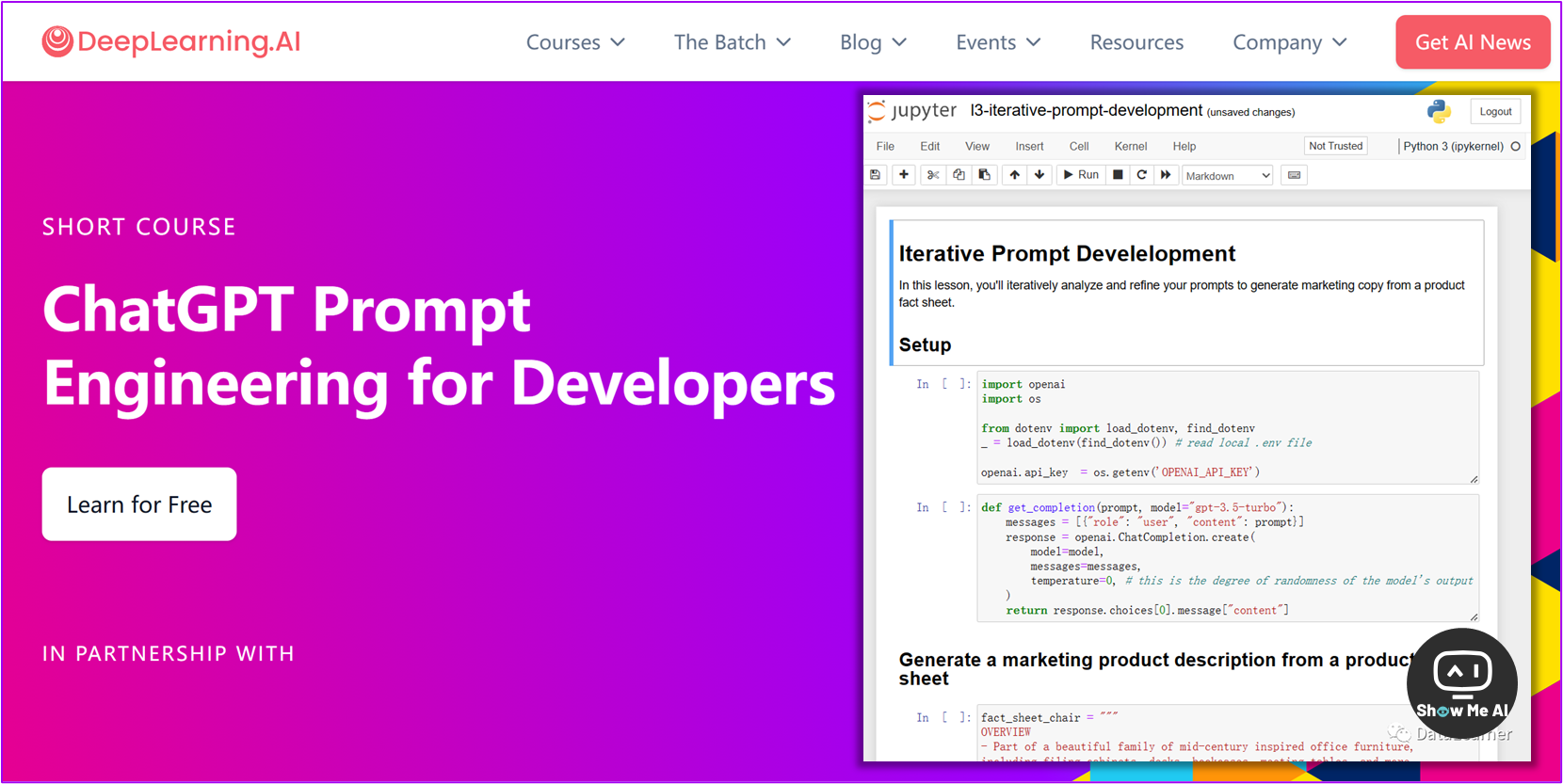Click the Python 3 (ipykernel) kernel name
Viewport: 1563px width, 784px height.
coord(1453,146)
